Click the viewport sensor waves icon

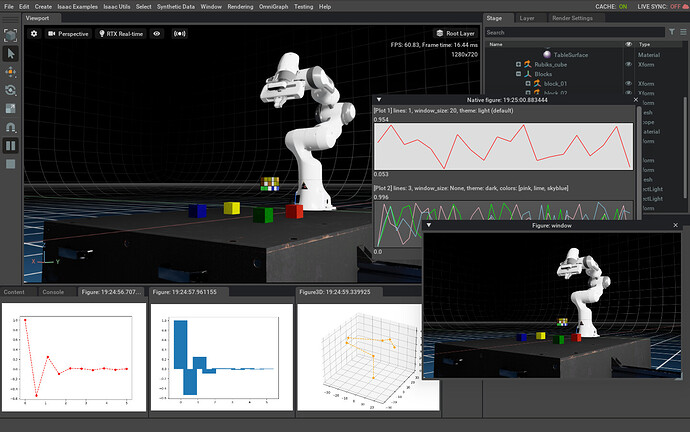(181, 34)
